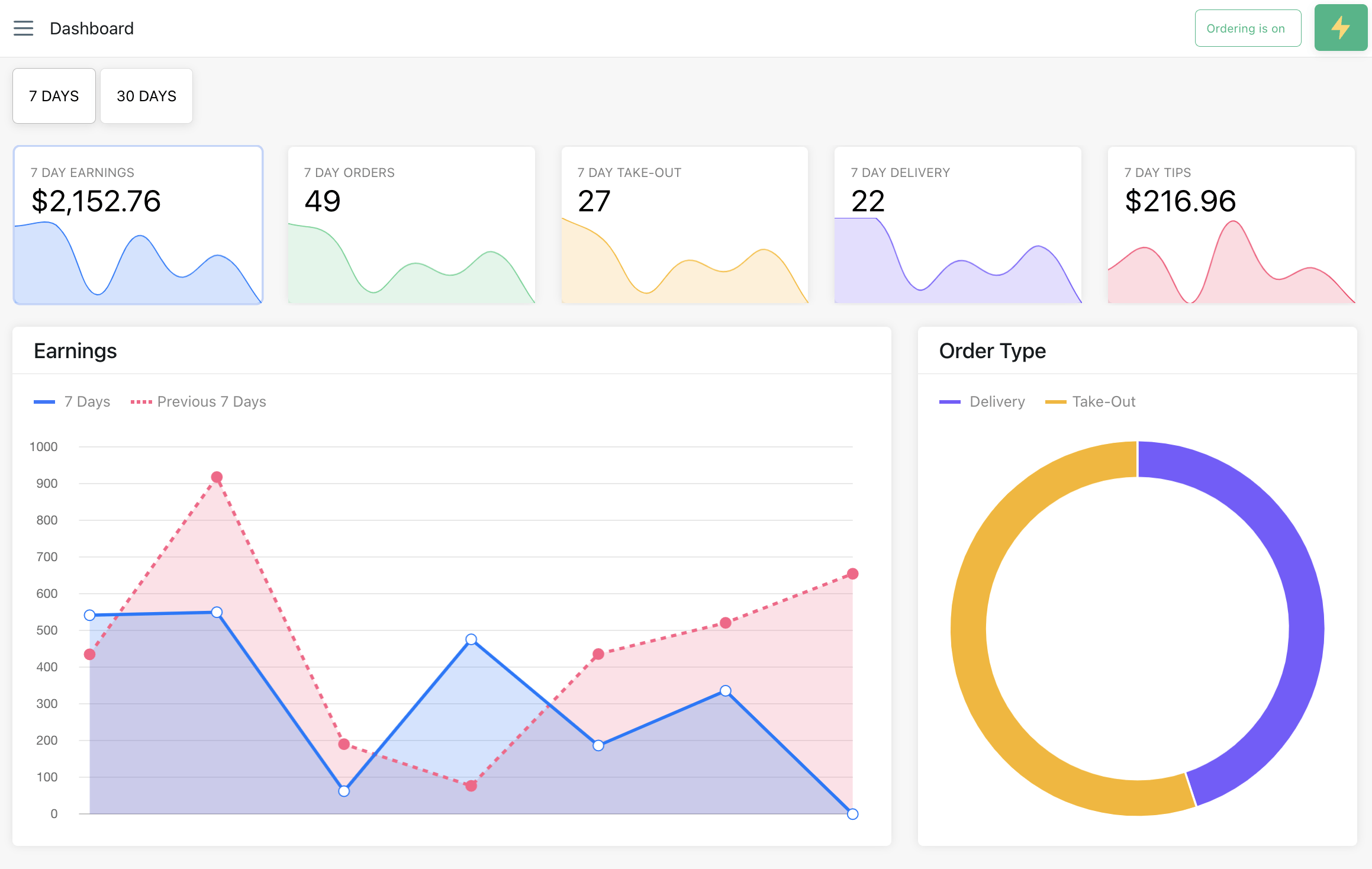The width and height of the screenshot is (1372, 869).
Task: Open the 7 Day Earnings card
Action: 138,225
